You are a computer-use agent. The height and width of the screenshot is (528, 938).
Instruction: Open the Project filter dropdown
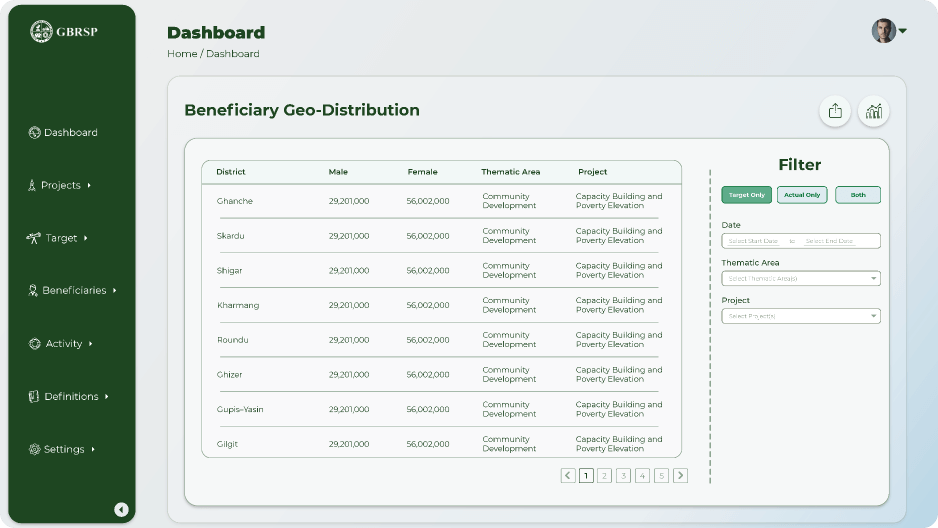[800, 316]
